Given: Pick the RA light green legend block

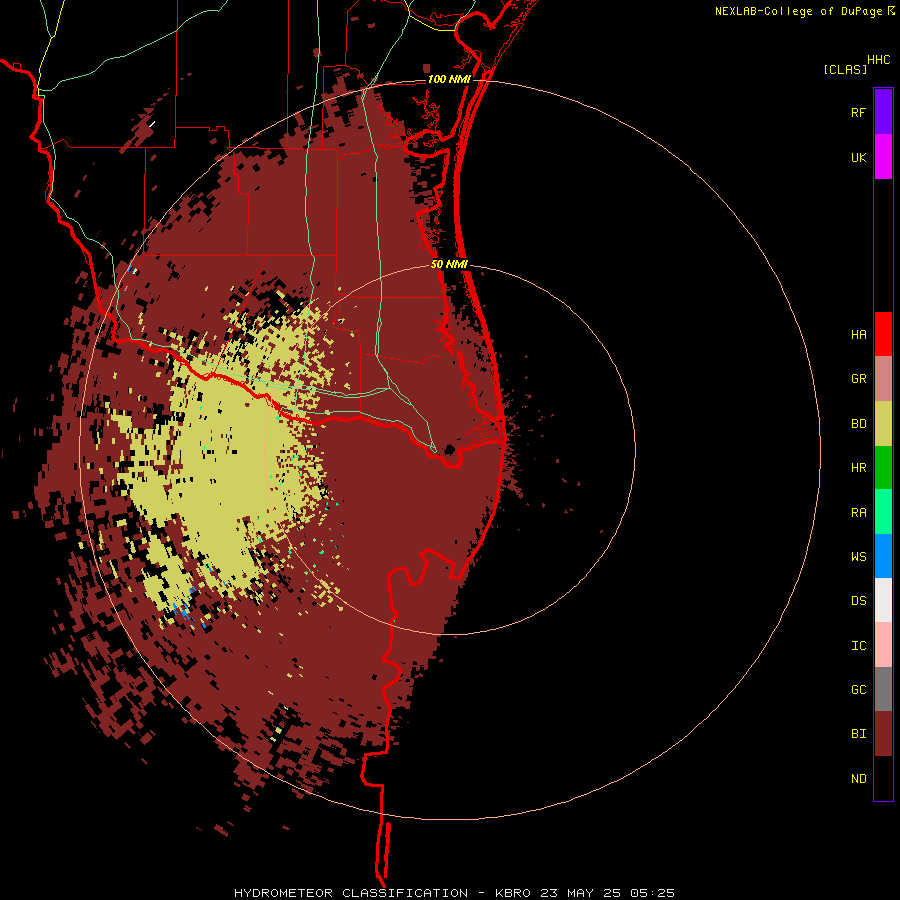Looking at the screenshot, I should 883,512.
